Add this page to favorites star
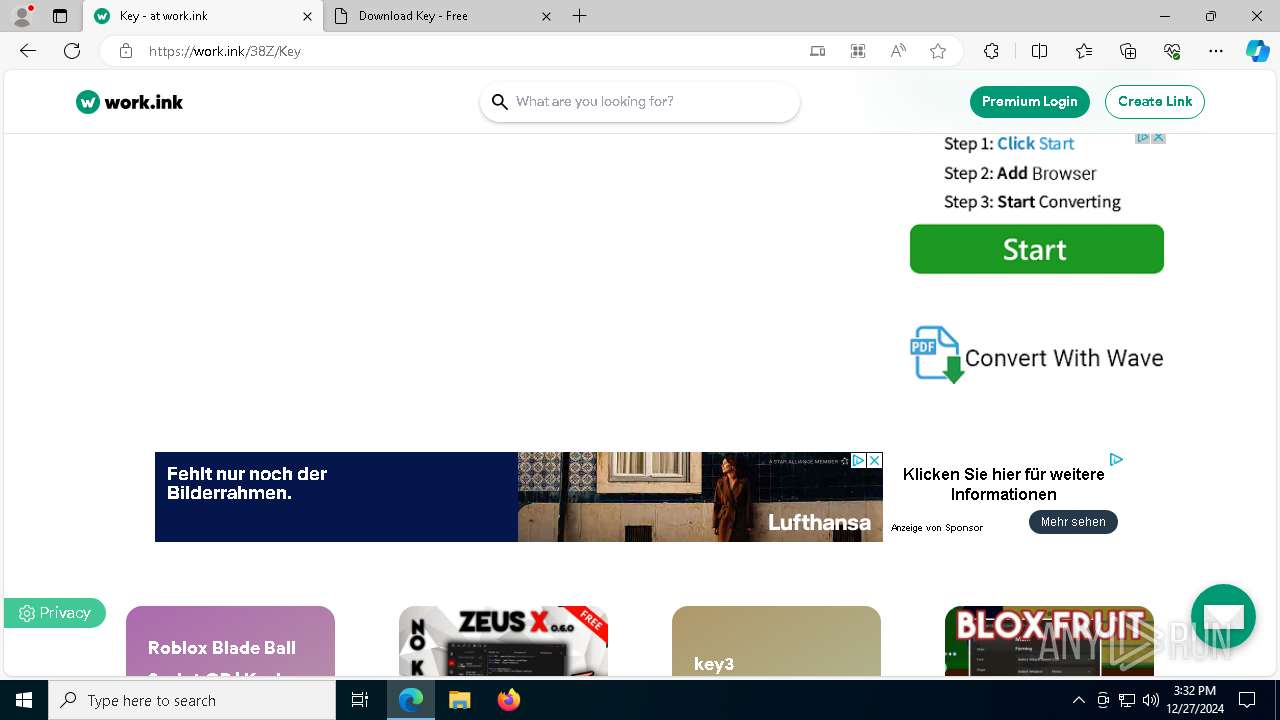 [938, 51]
